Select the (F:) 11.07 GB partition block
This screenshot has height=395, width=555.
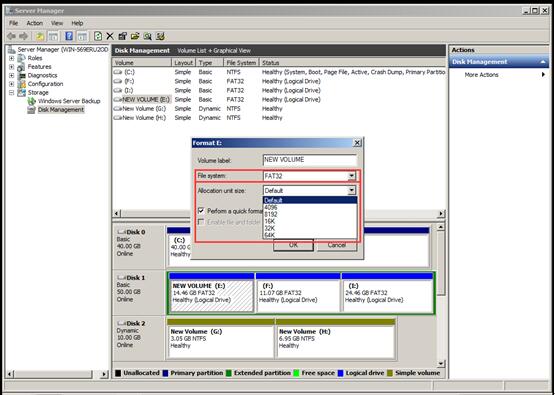(x=298, y=292)
